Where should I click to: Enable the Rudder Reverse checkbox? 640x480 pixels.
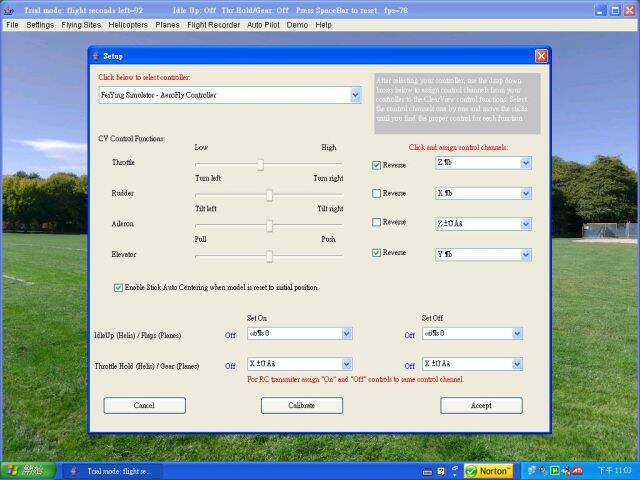376,193
